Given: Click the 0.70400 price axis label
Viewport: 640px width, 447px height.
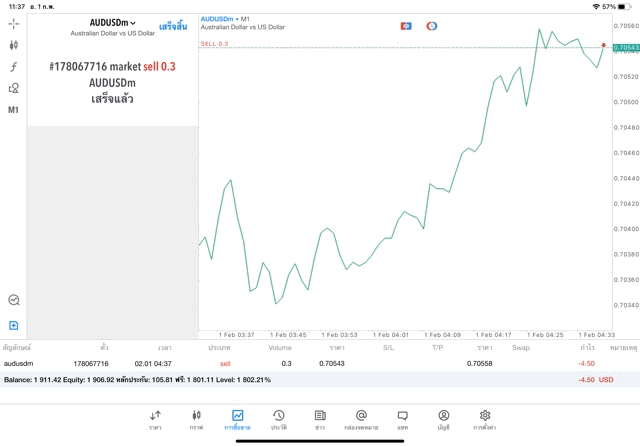Looking at the screenshot, I should [x=626, y=229].
